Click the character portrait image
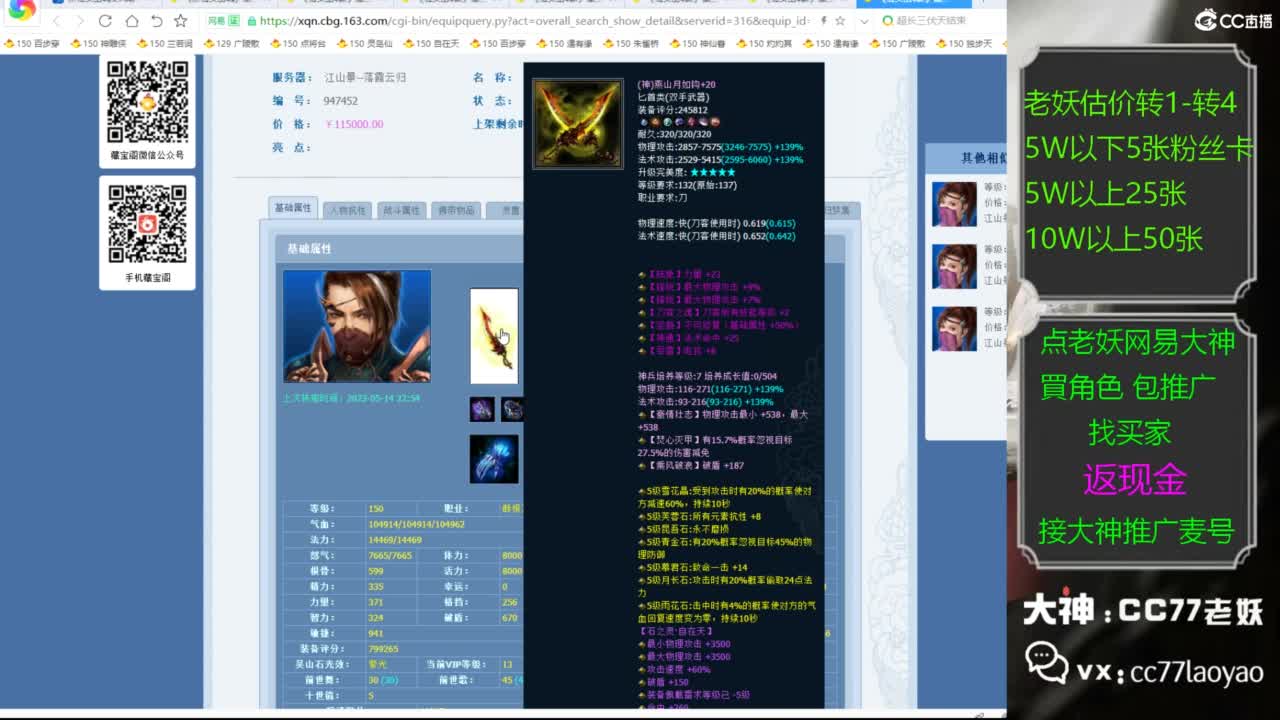Viewport: 1280px width, 720px height. click(357, 326)
